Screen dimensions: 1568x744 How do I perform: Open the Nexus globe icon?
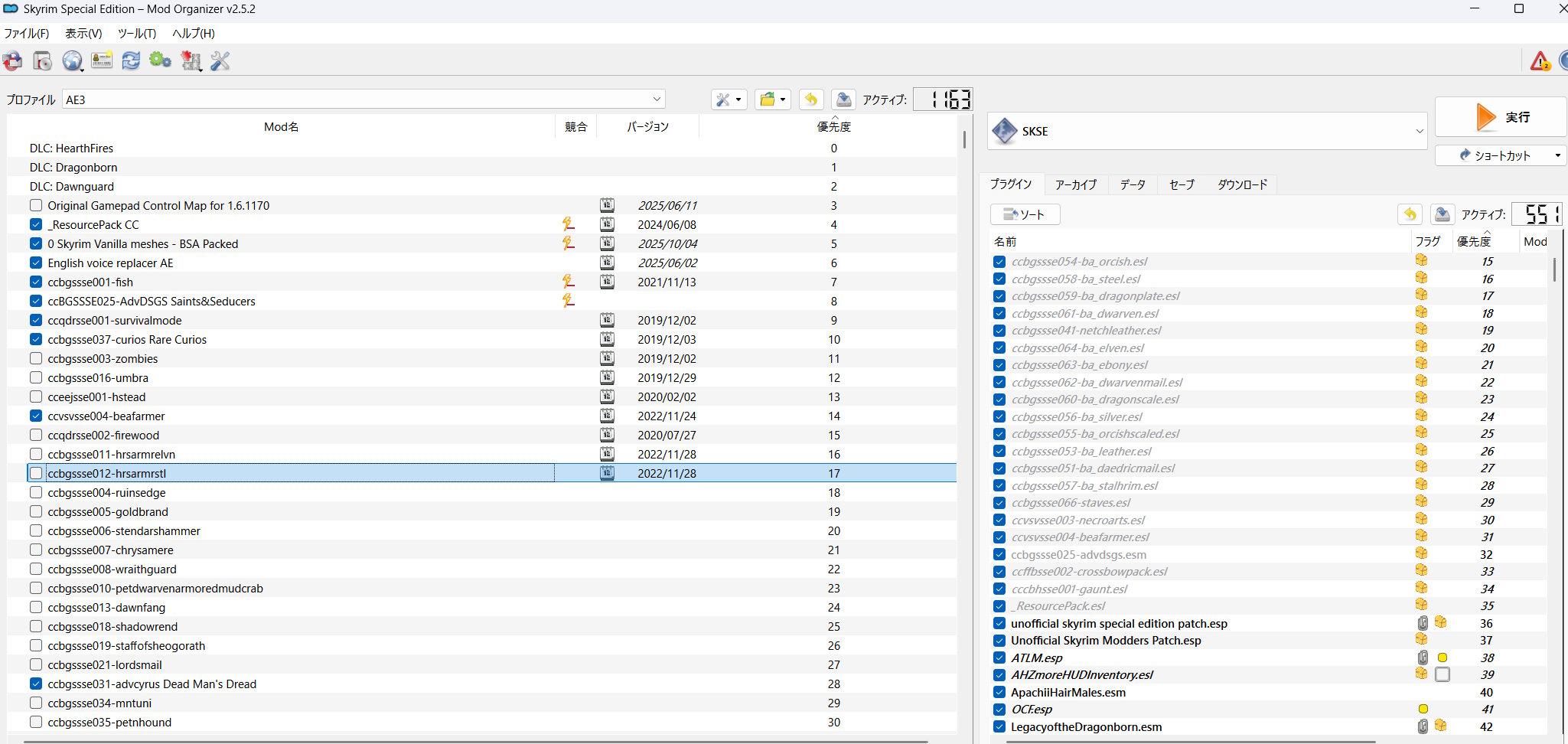click(x=72, y=61)
